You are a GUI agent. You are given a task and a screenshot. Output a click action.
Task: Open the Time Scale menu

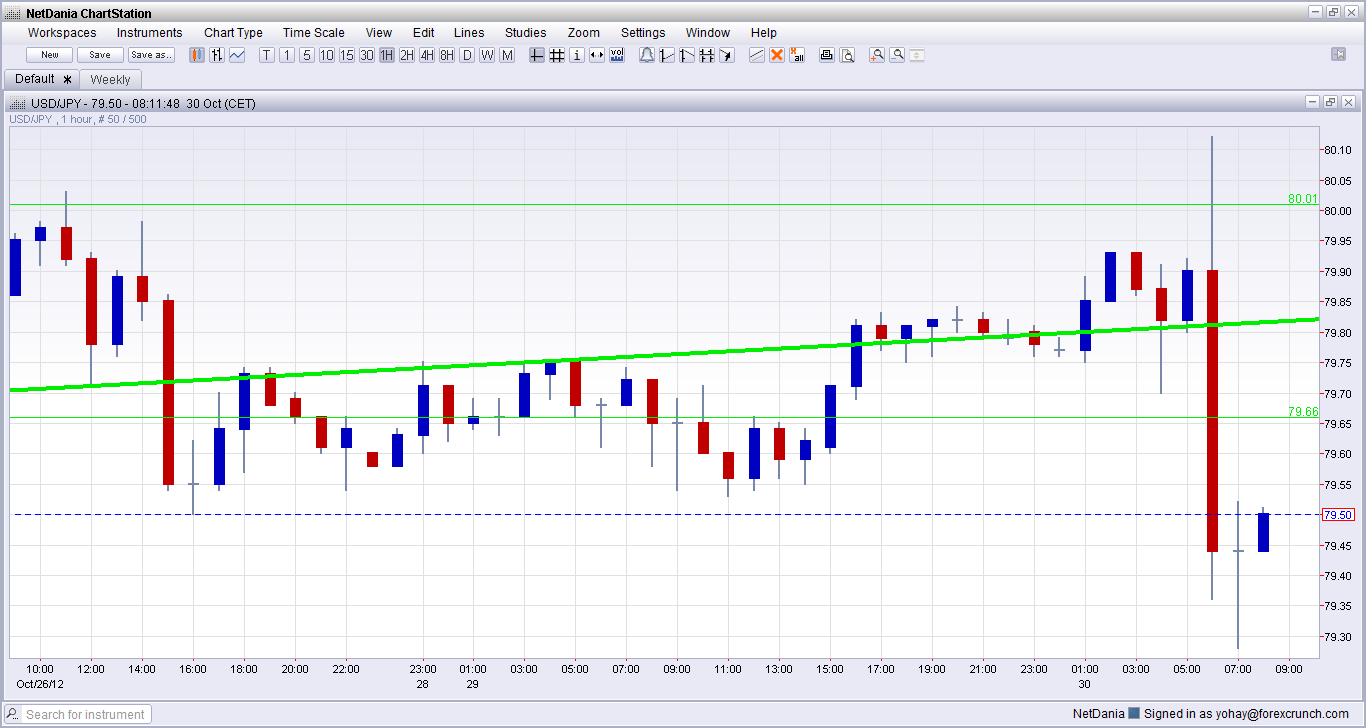(x=313, y=33)
